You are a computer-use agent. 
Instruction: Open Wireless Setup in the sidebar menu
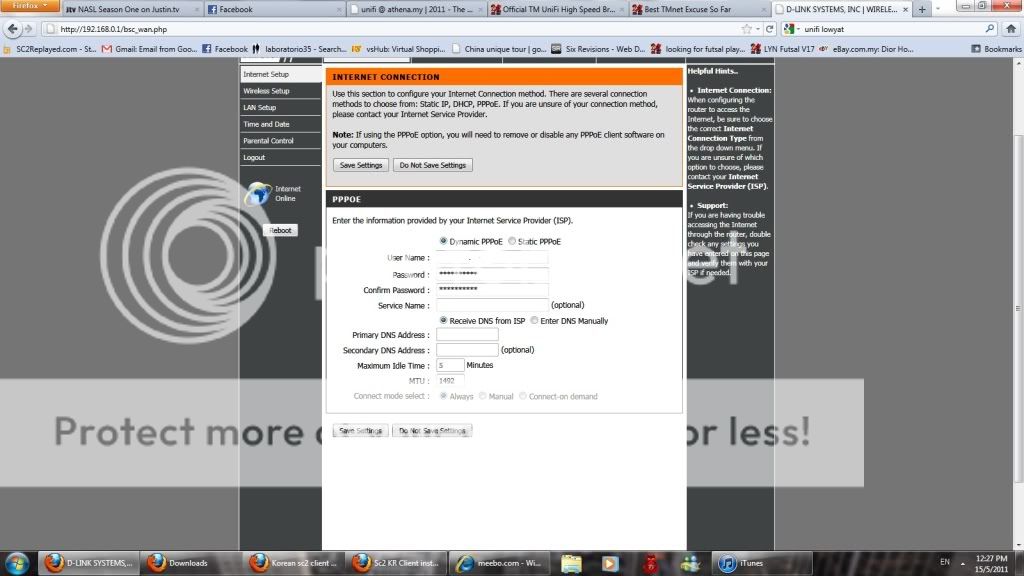click(x=266, y=91)
